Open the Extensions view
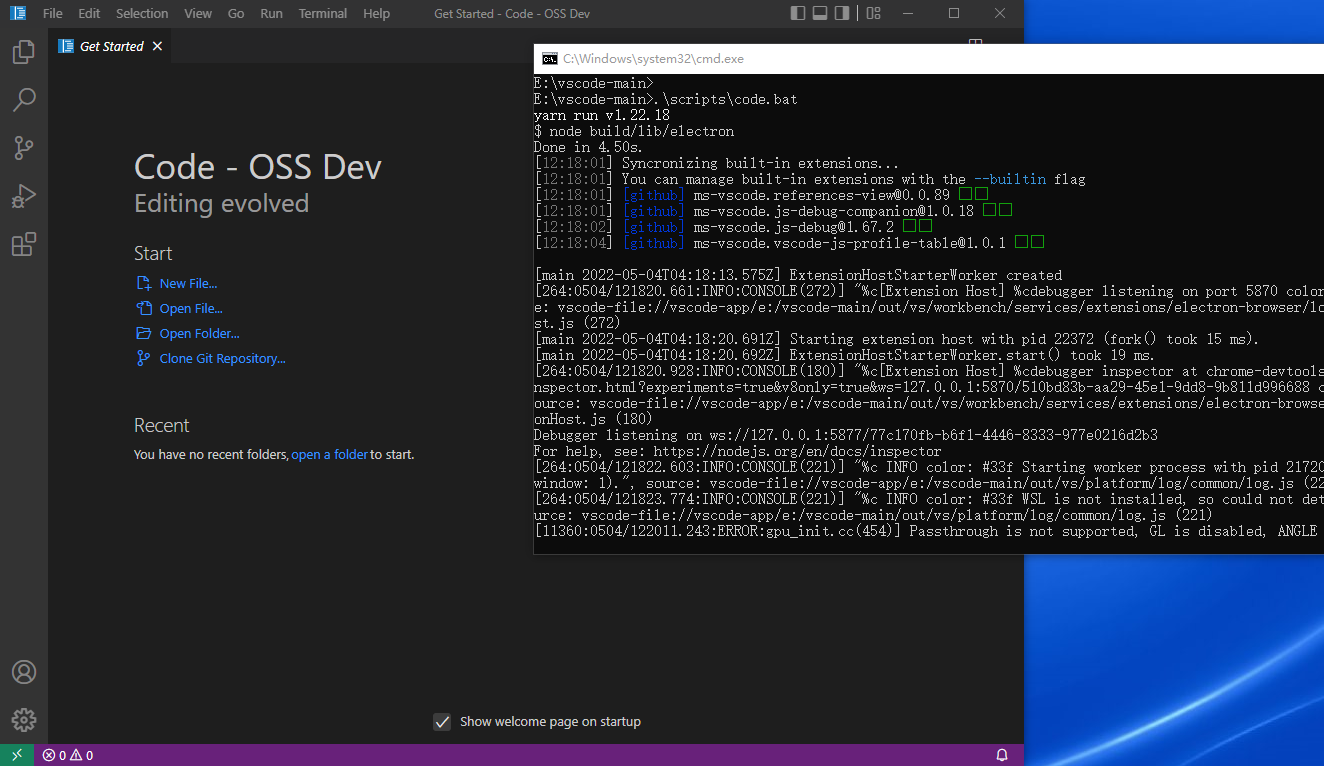 pyautogui.click(x=24, y=244)
